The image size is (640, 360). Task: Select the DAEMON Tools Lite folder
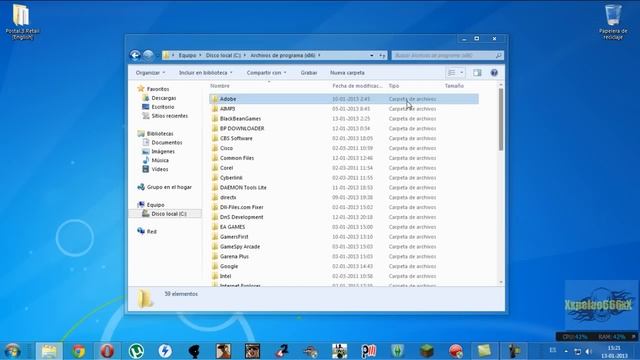pyautogui.click(x=243, y=188)
